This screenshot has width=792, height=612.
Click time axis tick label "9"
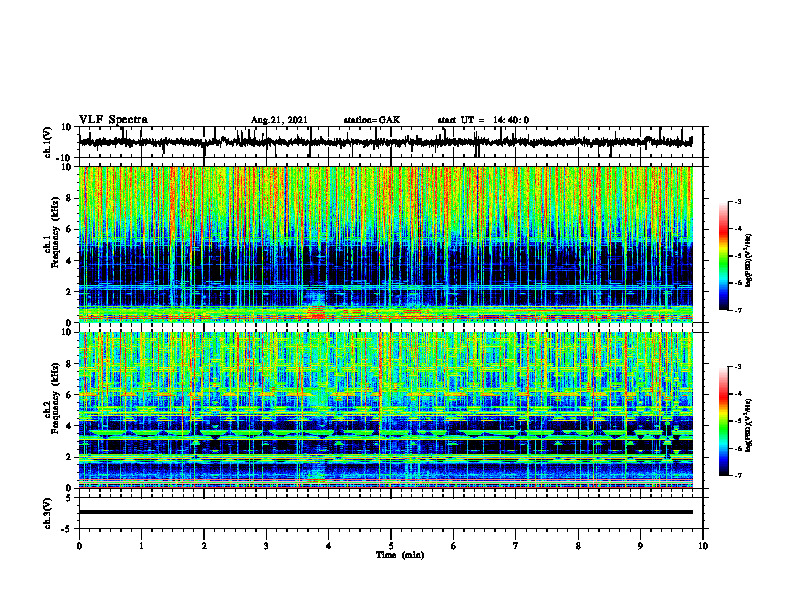click(x=640, y=546)
